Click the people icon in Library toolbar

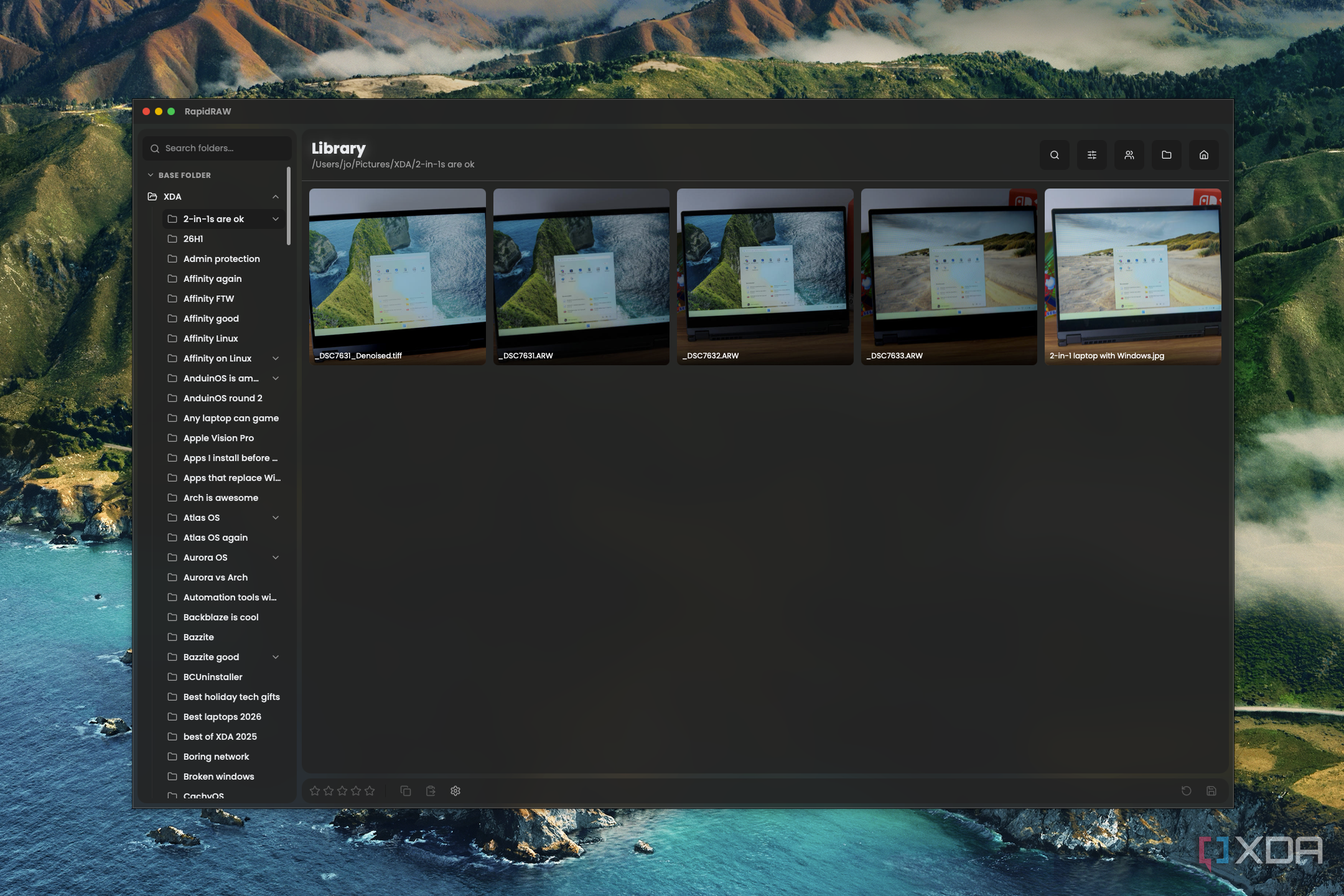[1129, 155]
